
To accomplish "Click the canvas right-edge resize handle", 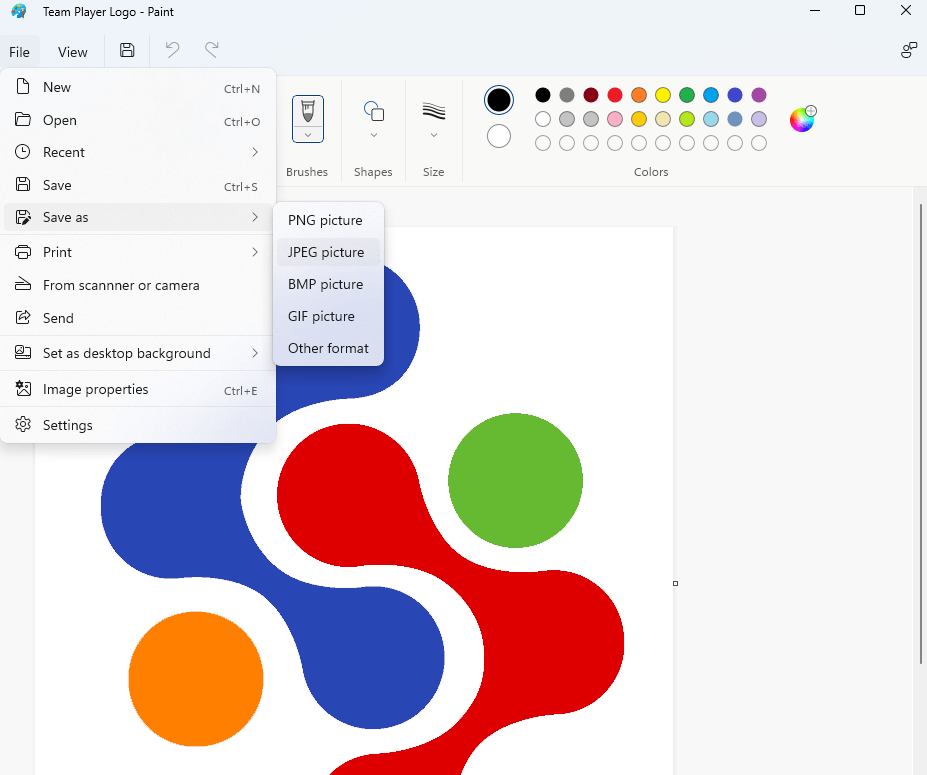I will (x=675, y=583).
